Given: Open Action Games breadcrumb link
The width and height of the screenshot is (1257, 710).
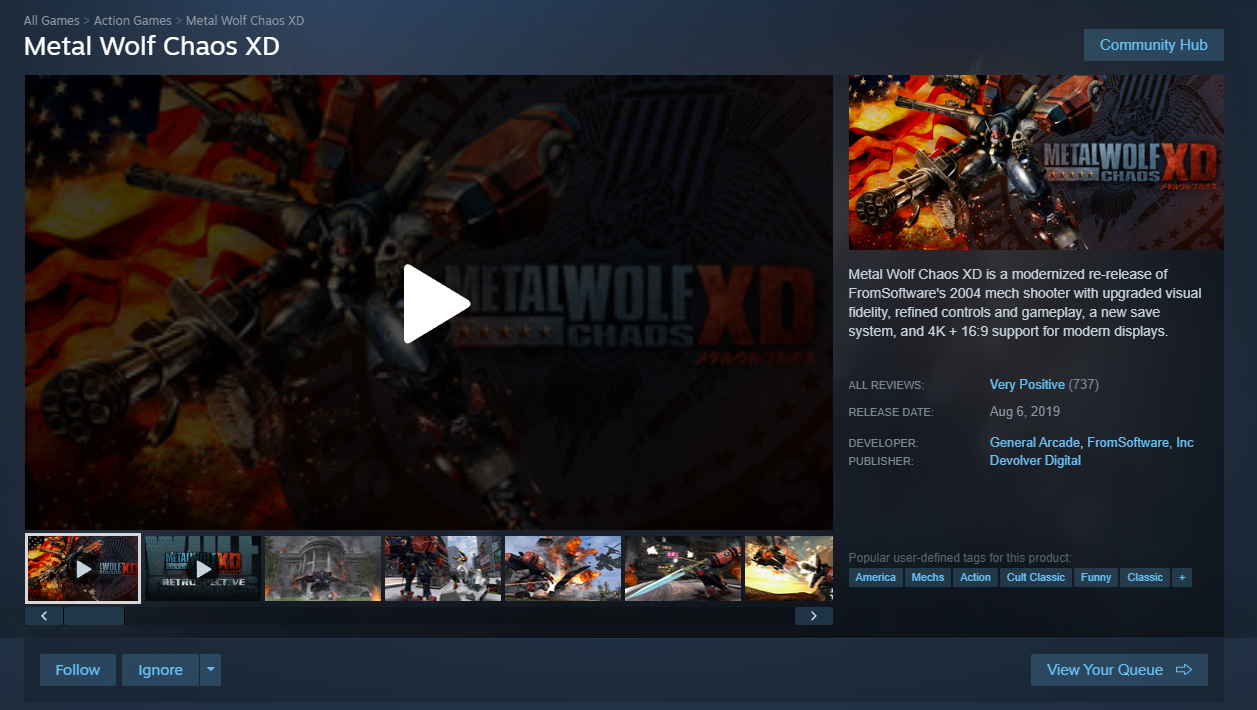Looking at the screenshot, I should click(x=132, y=21).
